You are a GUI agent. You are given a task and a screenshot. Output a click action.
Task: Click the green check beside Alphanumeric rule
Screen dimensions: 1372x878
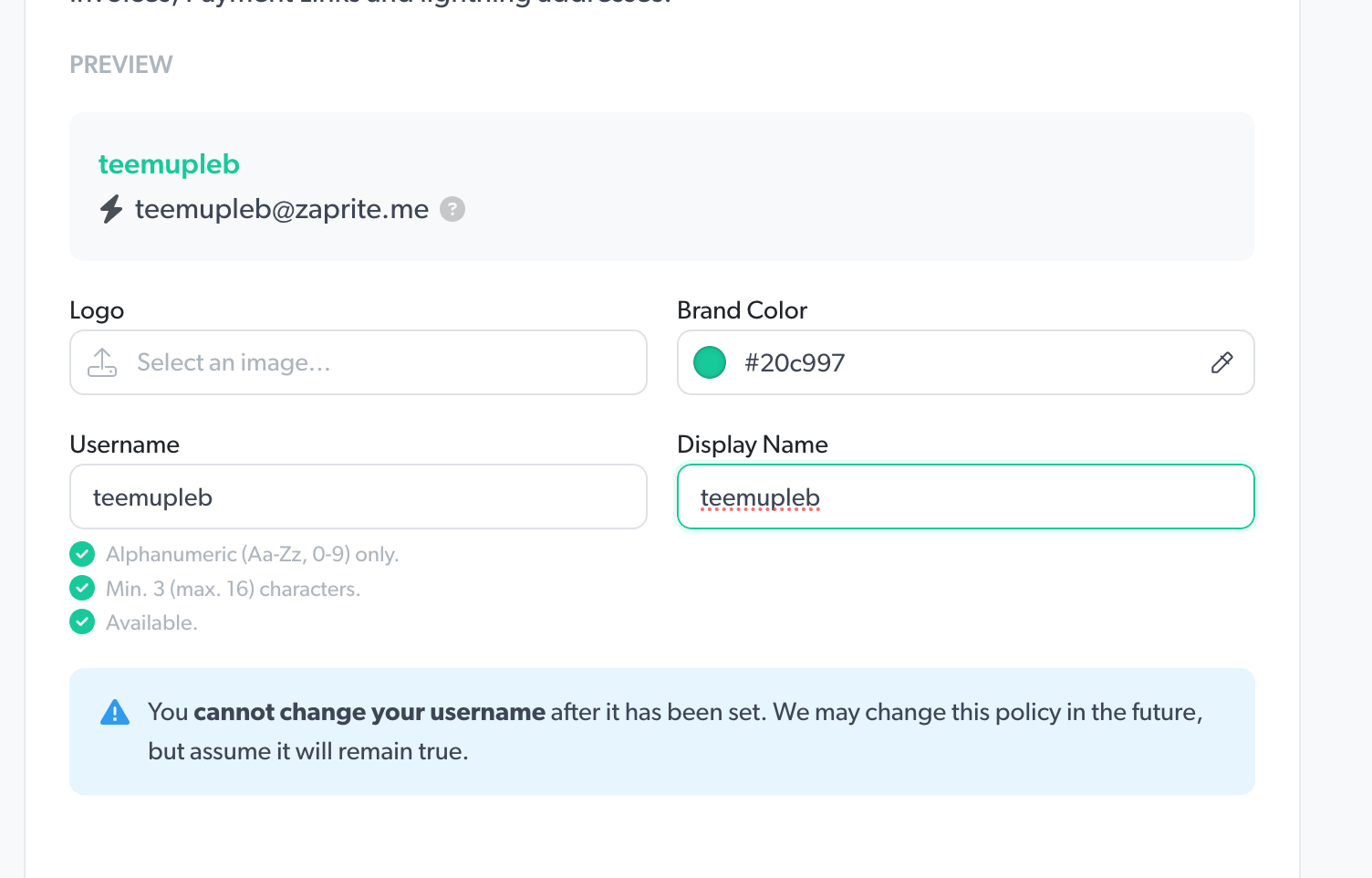point(82,554)
